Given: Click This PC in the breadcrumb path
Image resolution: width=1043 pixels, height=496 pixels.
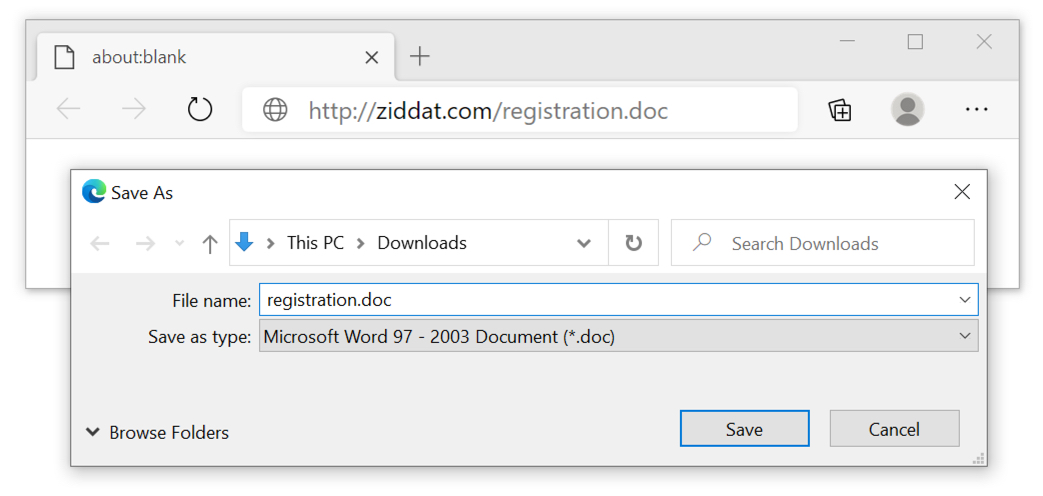Looking at the screenshot, I should pos(315,243).
